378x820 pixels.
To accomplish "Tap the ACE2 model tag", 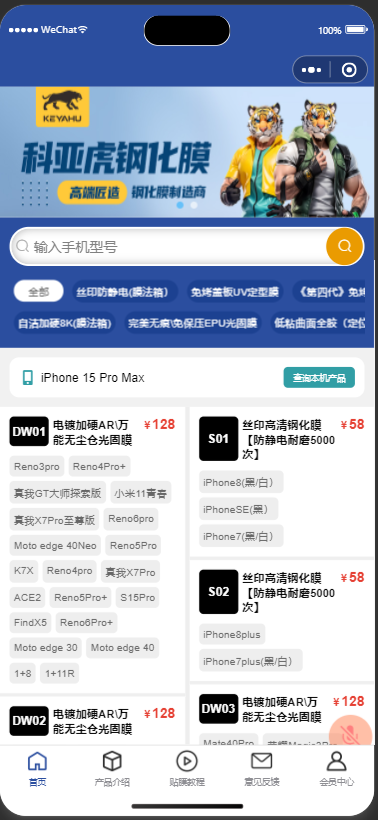I will click(x=27, y=597).
